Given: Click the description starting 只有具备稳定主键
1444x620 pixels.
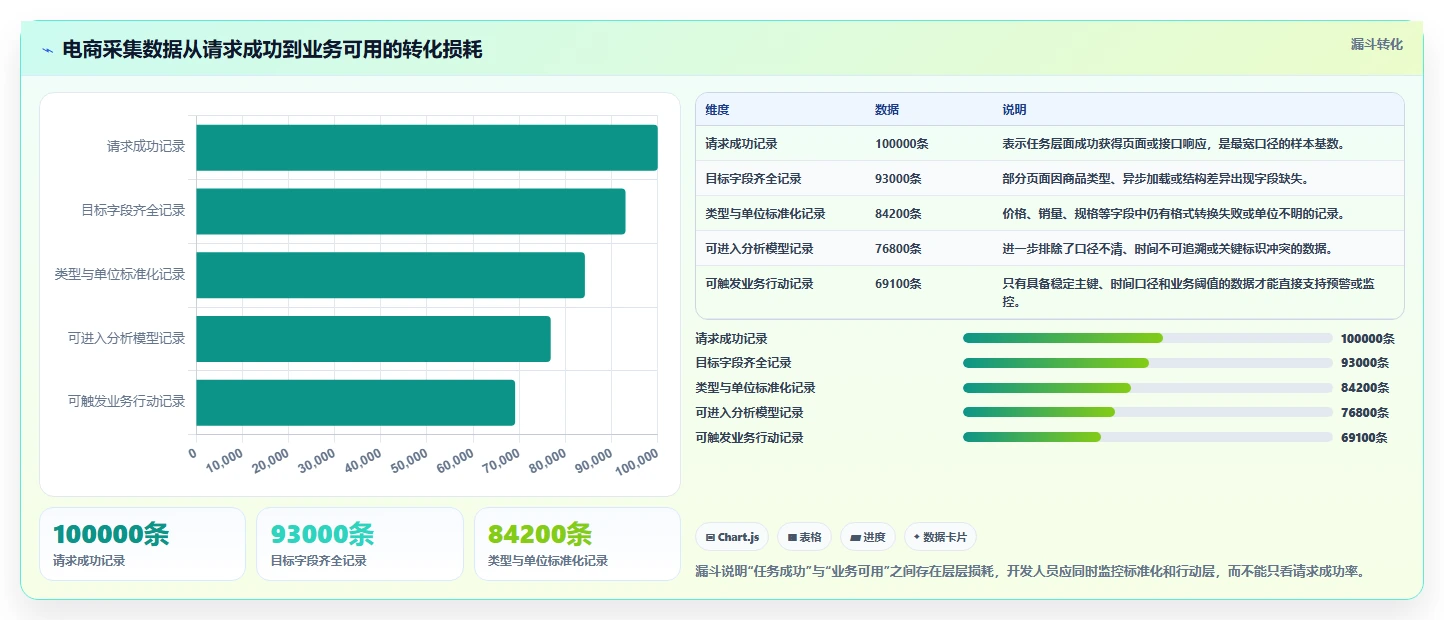Looking at the screenshot, I should pyautogui.click(x=1189, y=293).
